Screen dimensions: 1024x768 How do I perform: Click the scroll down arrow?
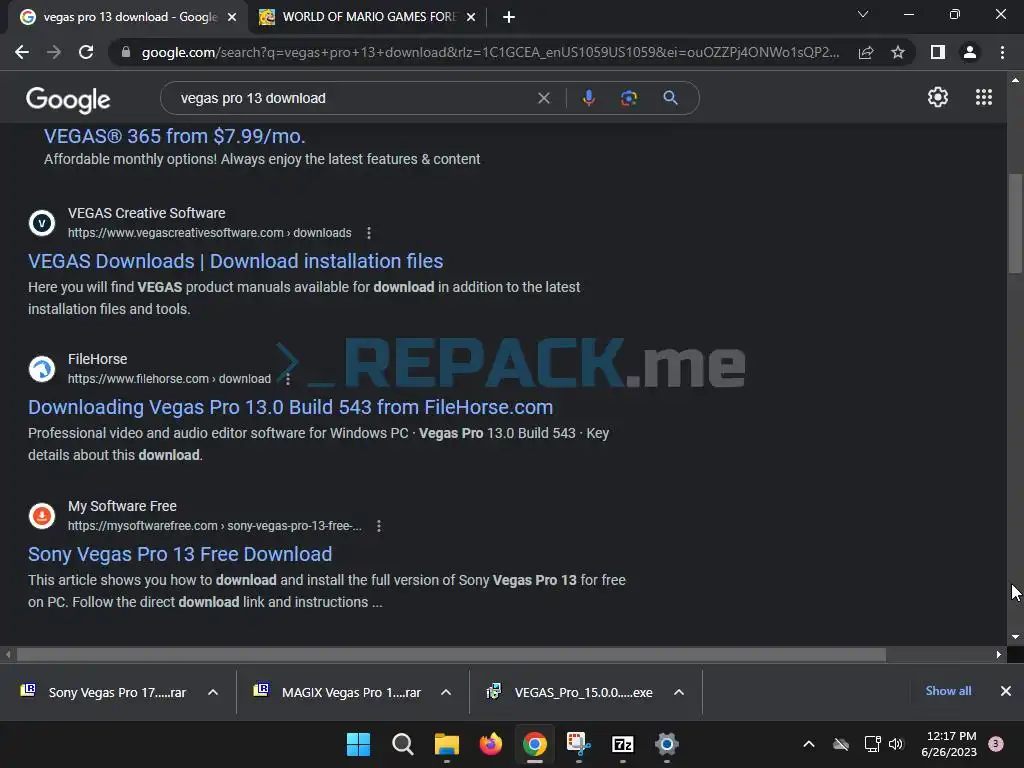[1015, 637]
